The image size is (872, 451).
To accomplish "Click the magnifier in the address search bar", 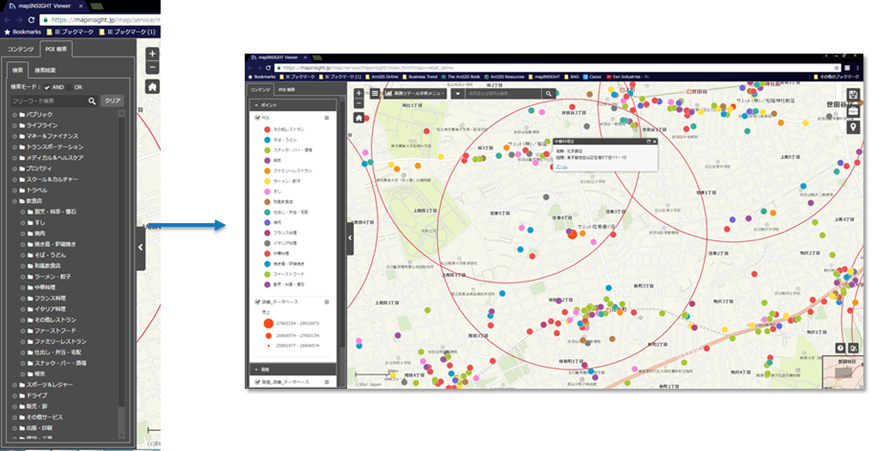I will pyautogui.click(x=548, y=94).
